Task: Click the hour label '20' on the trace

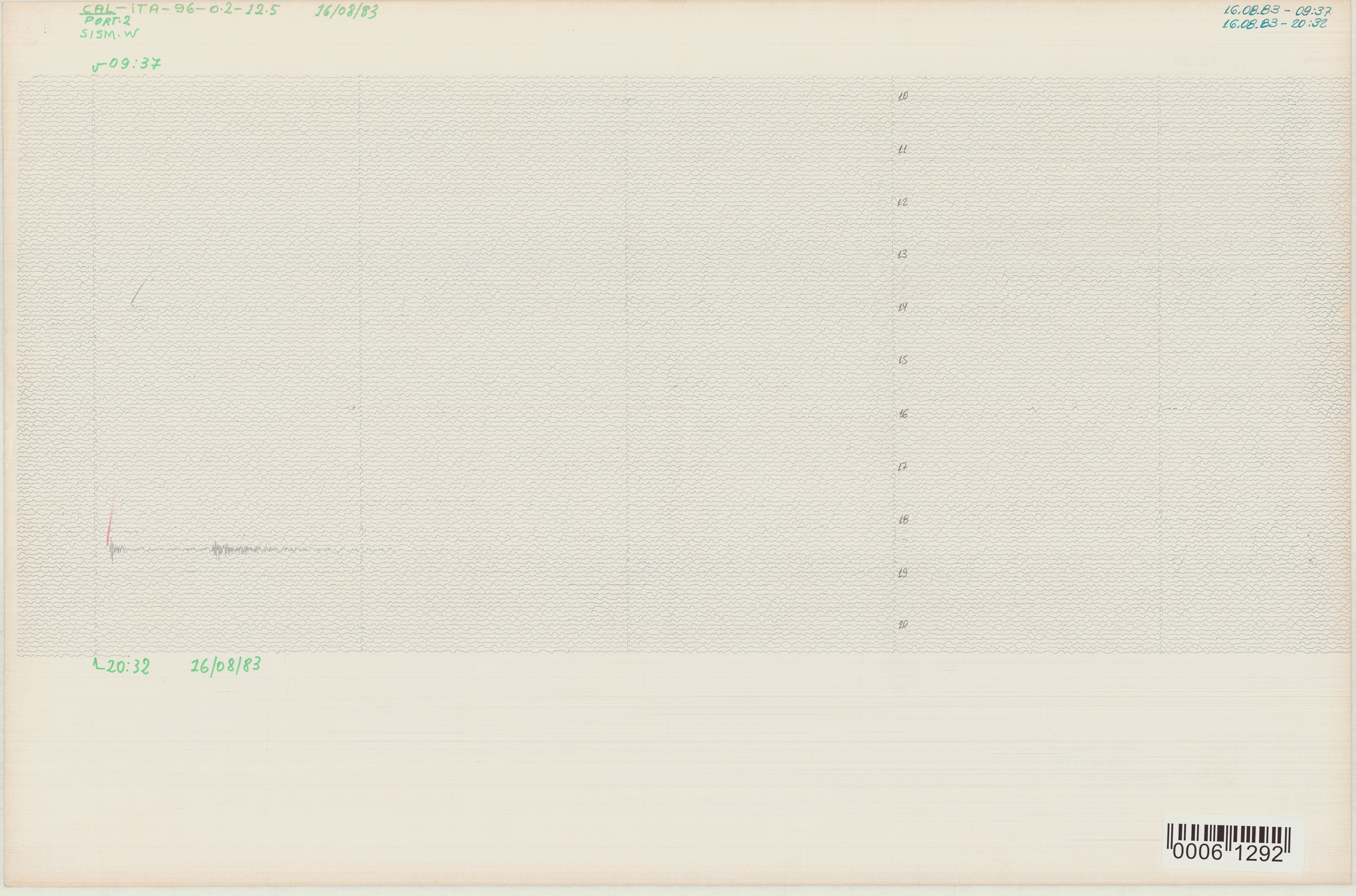Action: (x=903, y=625)
